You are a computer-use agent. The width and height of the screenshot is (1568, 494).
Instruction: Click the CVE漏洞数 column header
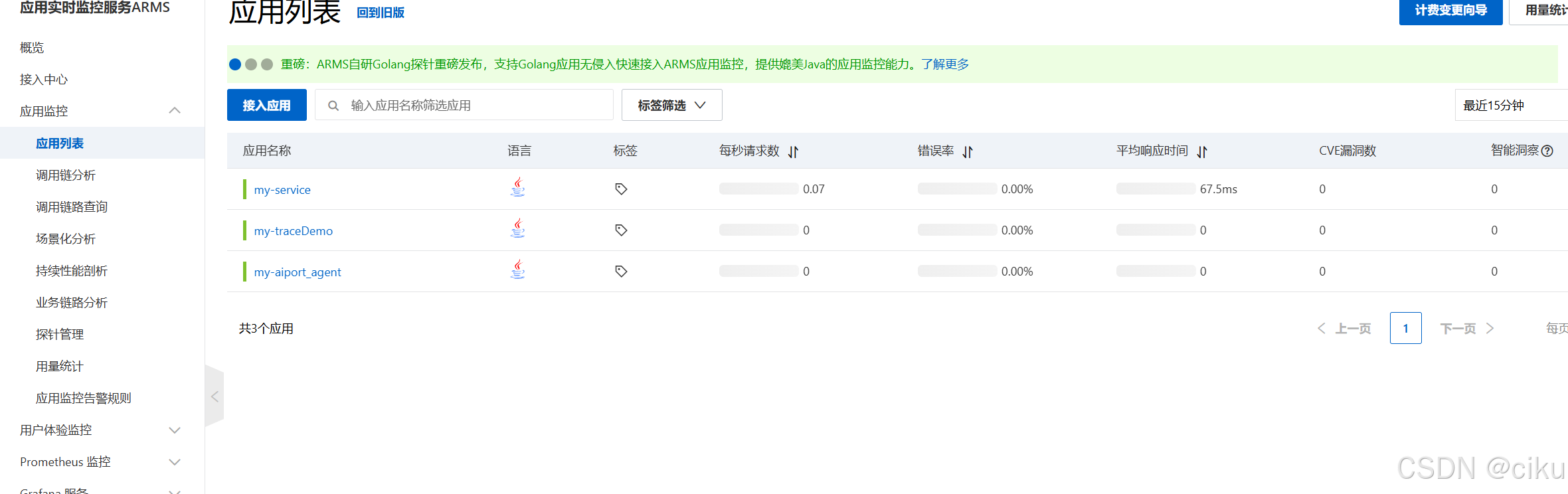1348,151
